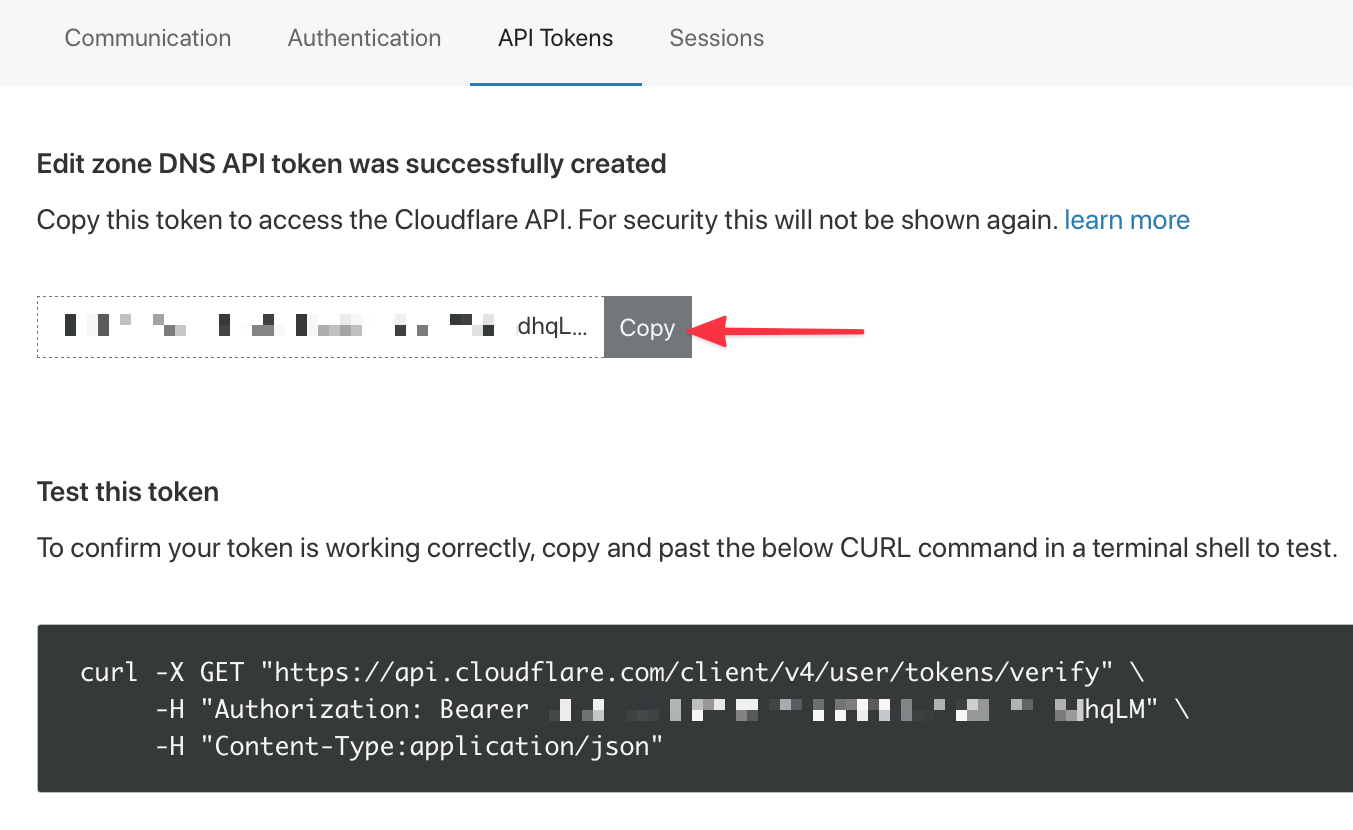Image resolution: width=1353 pixels, height=830 pixels.
Task: Click the Copy button beside the token
Action: pos(647,327)
